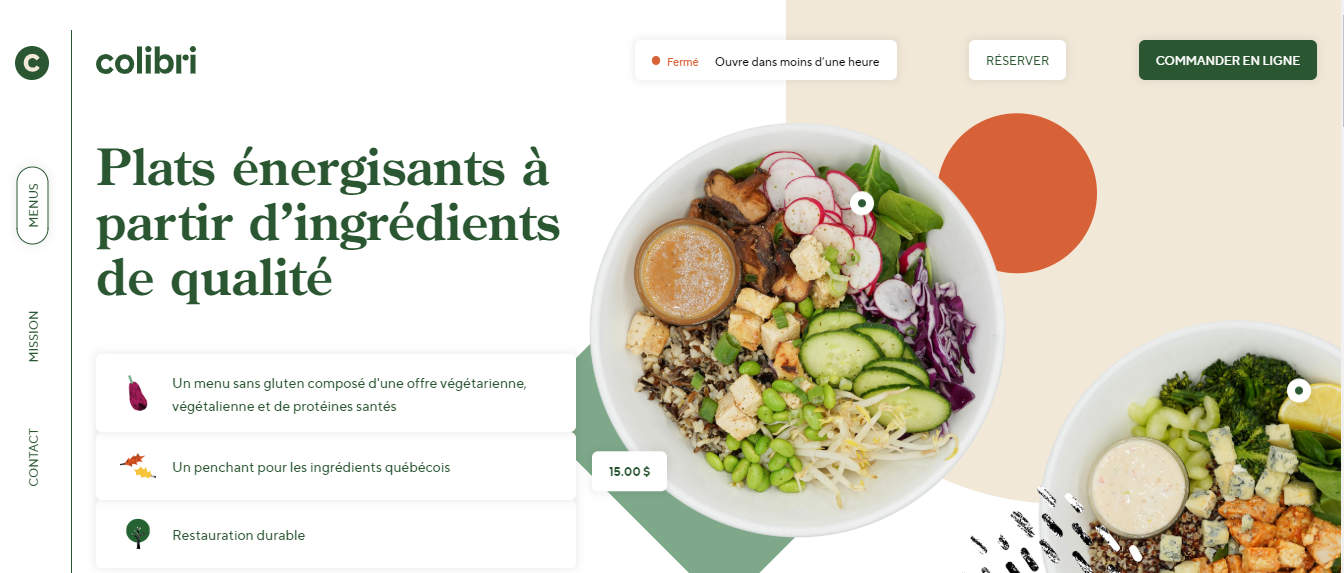Click the colibri wordmark logo
The width and height of the screenshot is (1344, 573).
pyautogui.click(x=146, y=60)
